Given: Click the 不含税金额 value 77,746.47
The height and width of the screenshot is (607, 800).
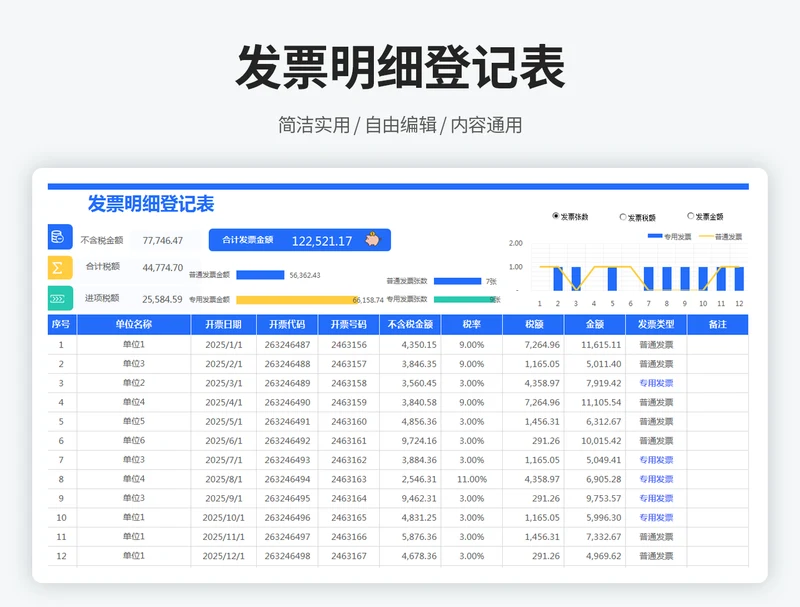Looking at the screenshot, I should pos(163,241).
